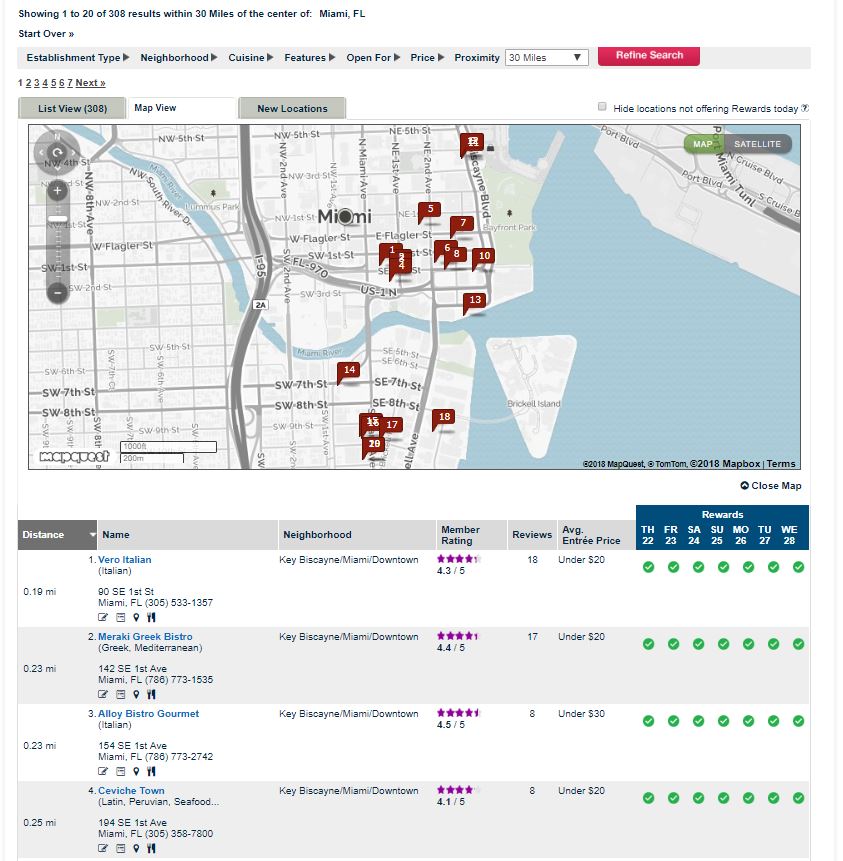Click map marker number 18

tap(444, 419)
